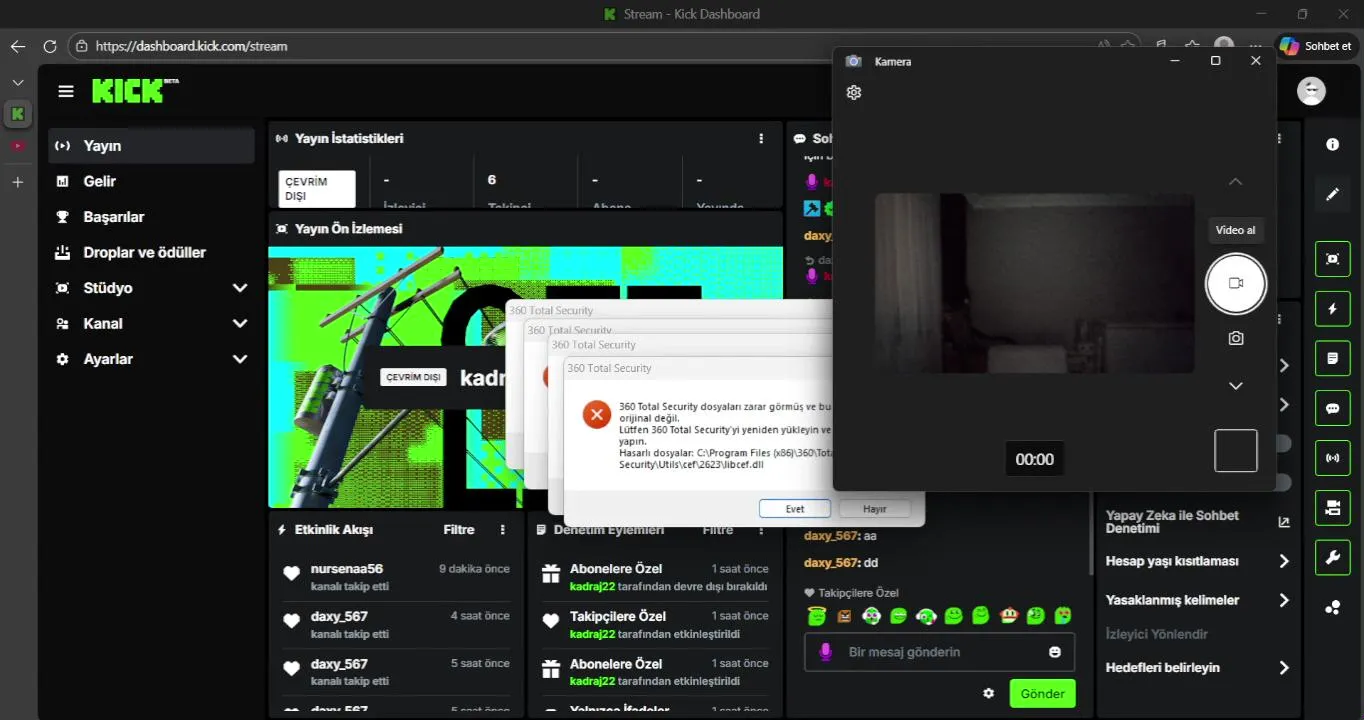This screenshot has height=720, width=1364.
Task: Open Yasaklanmış kelimeler settings
Action: click(1198, 600)
